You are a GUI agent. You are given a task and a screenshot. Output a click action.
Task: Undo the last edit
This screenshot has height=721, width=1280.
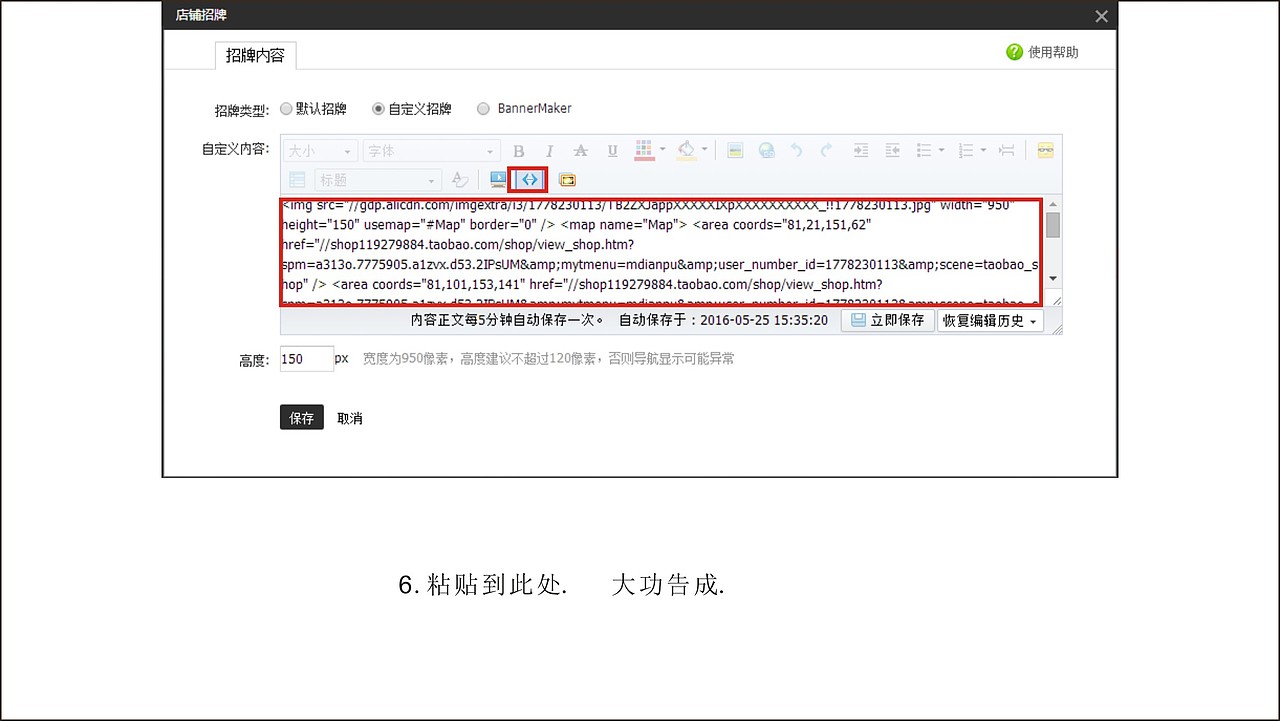796,151
